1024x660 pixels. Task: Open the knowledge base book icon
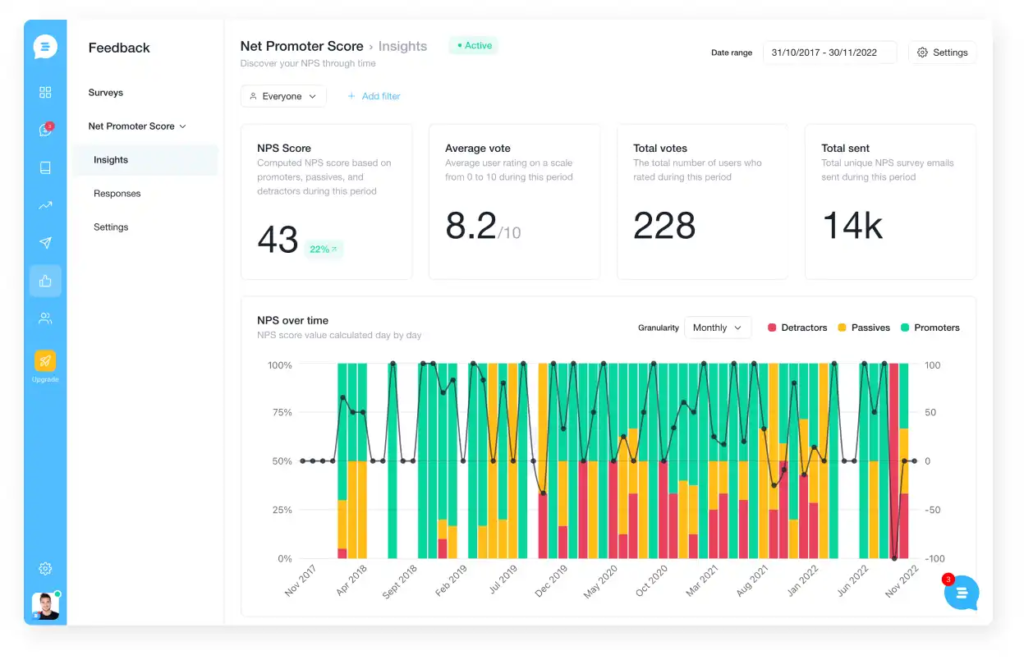click(x=45, y=168)
